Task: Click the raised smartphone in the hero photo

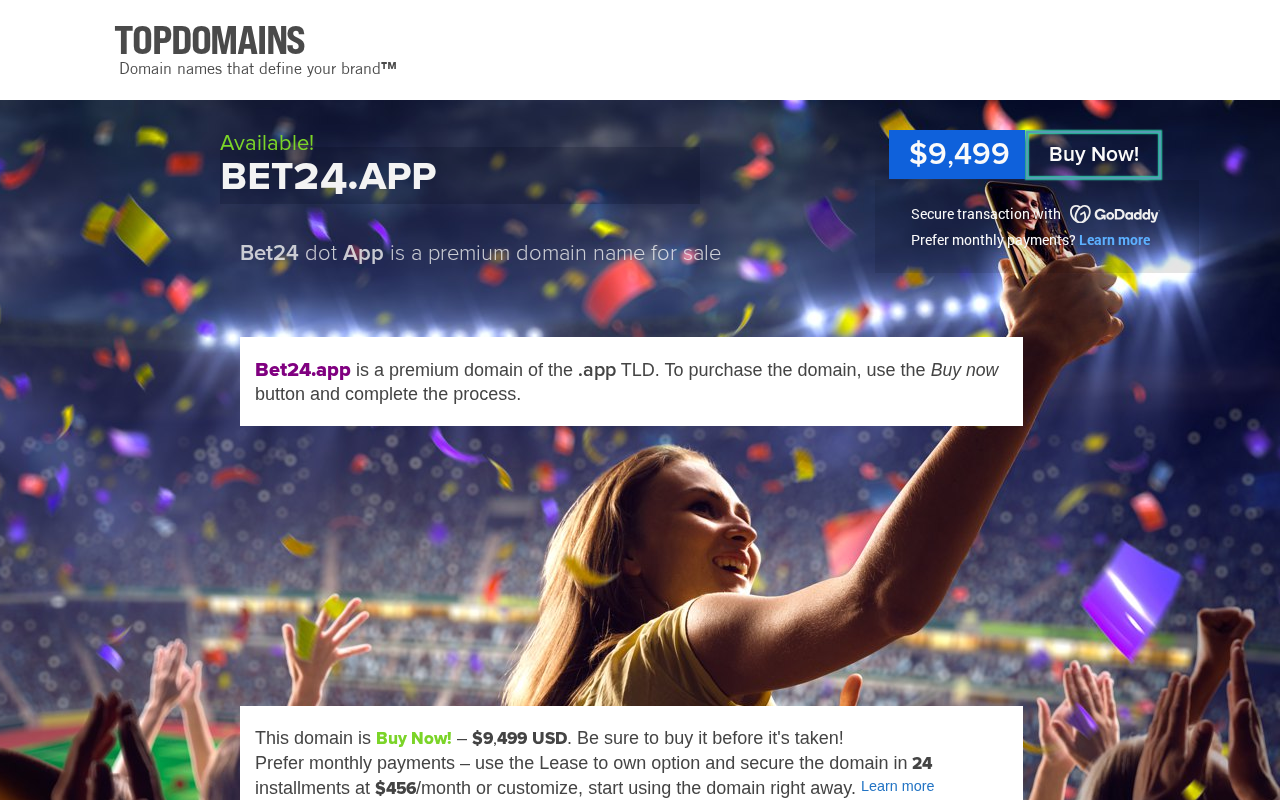Action: 1029,230
